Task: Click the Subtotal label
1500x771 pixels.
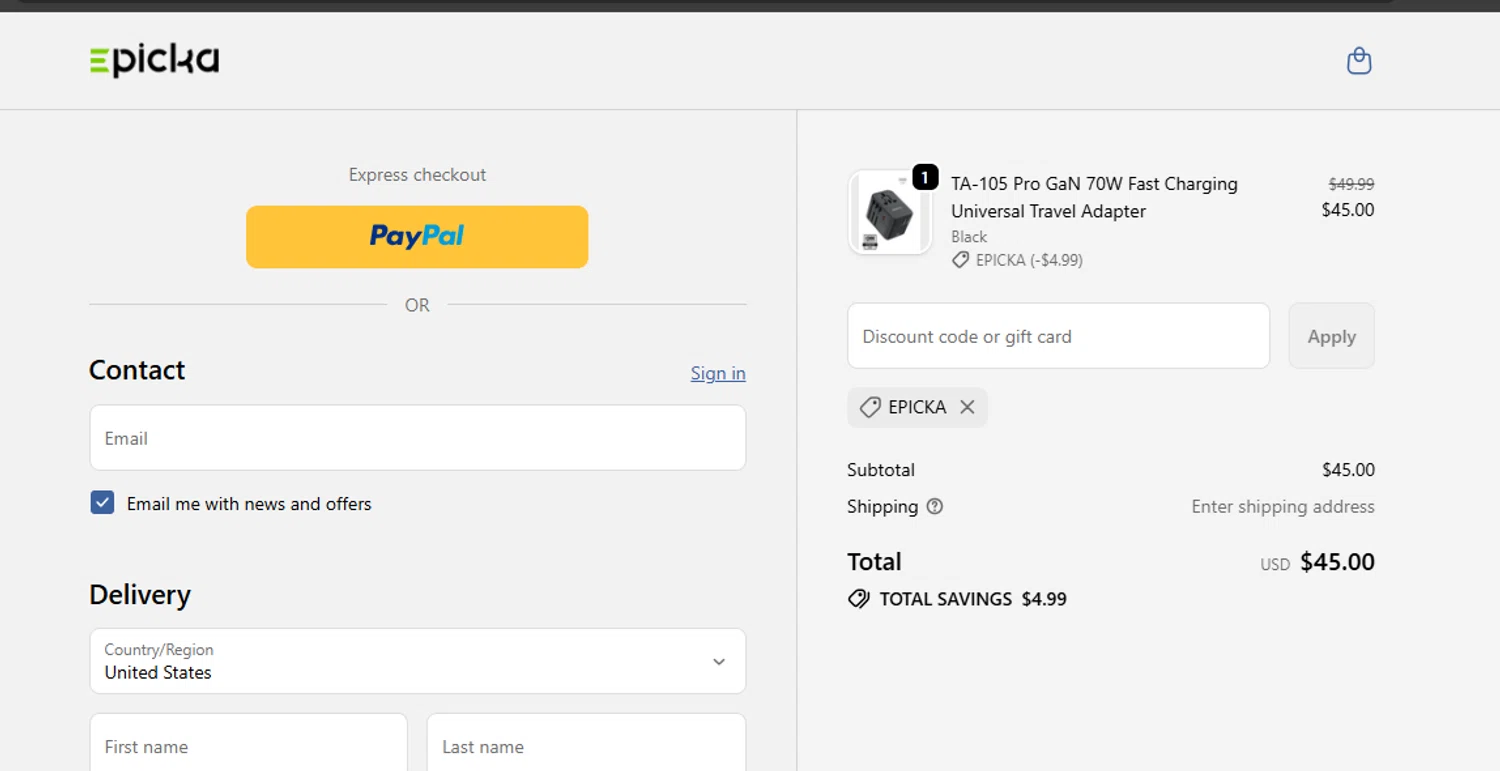Action: click(x=881, y=469)
